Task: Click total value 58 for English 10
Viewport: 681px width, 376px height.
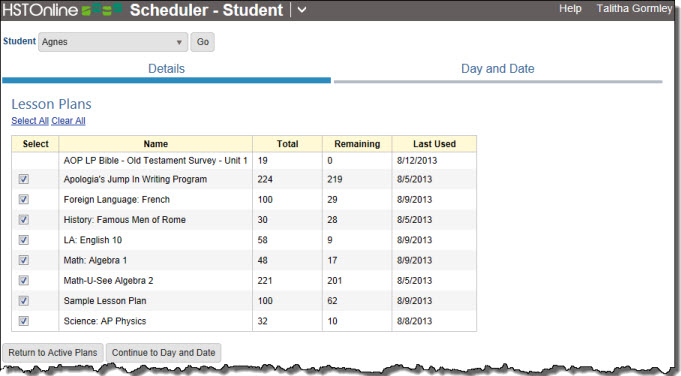Action: pos(262,240)
